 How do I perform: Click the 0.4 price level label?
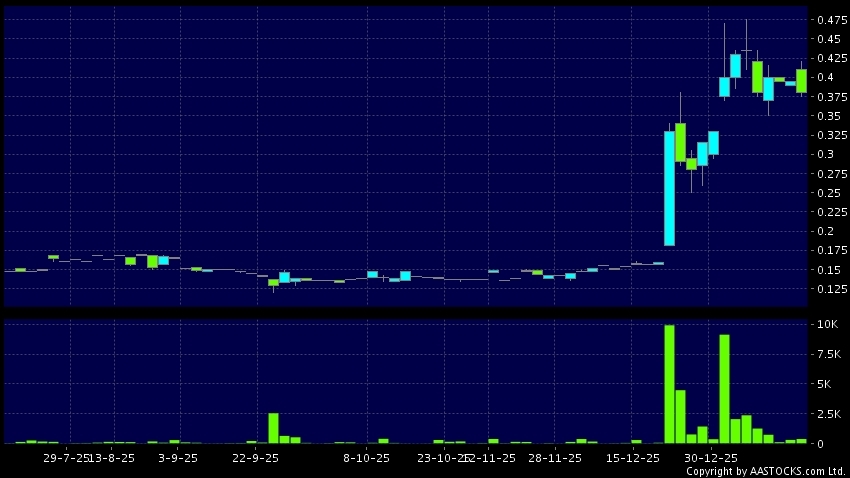pos(825,78)
